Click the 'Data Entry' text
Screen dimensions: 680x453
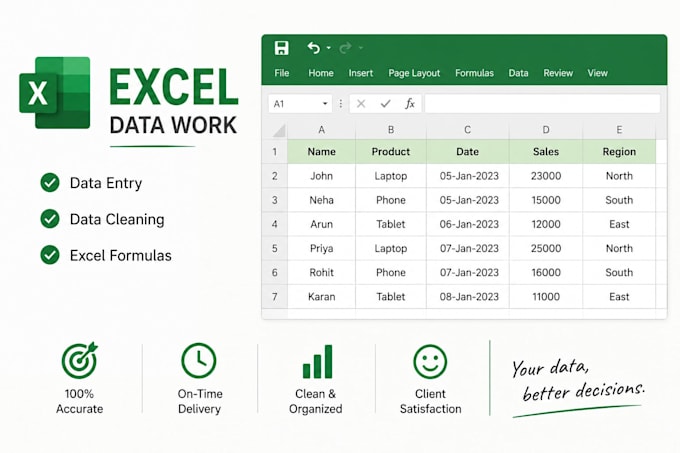tap(106, 183)
